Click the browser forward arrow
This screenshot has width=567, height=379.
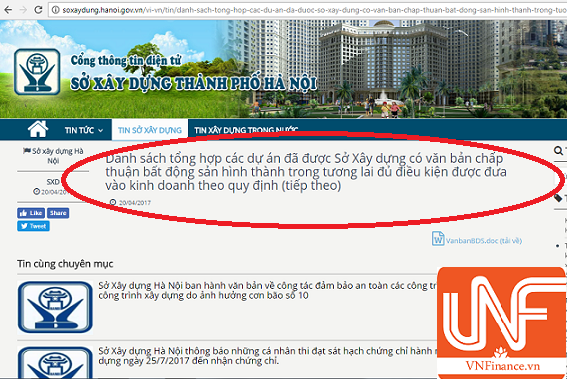point(23,10)
